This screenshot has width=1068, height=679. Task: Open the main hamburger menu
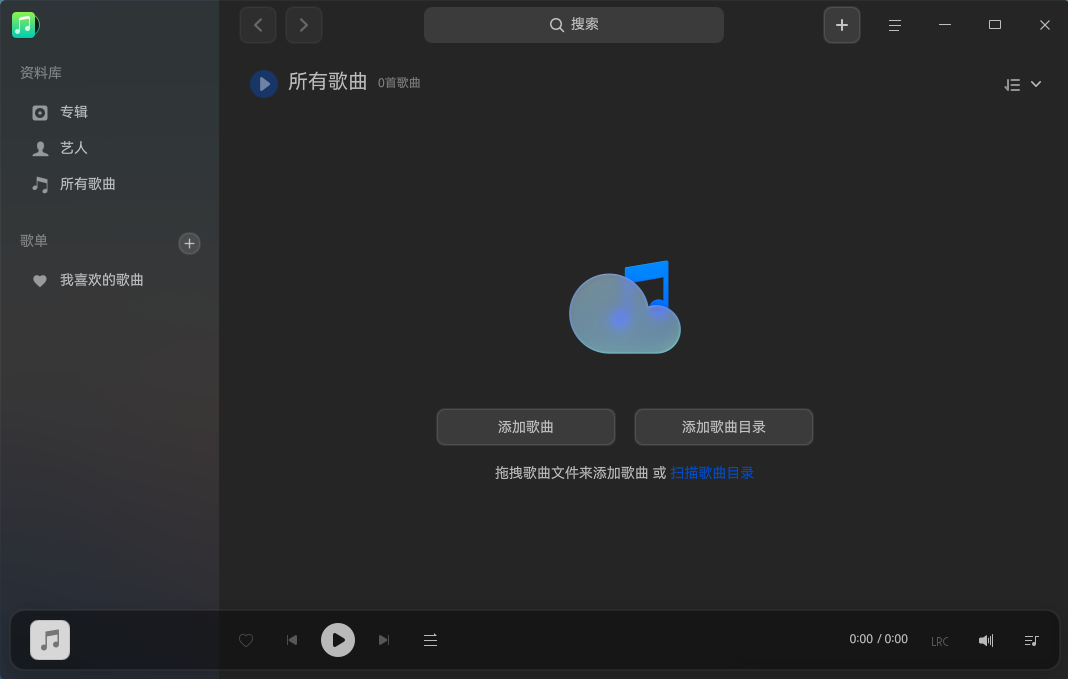[x=895, y=25]
